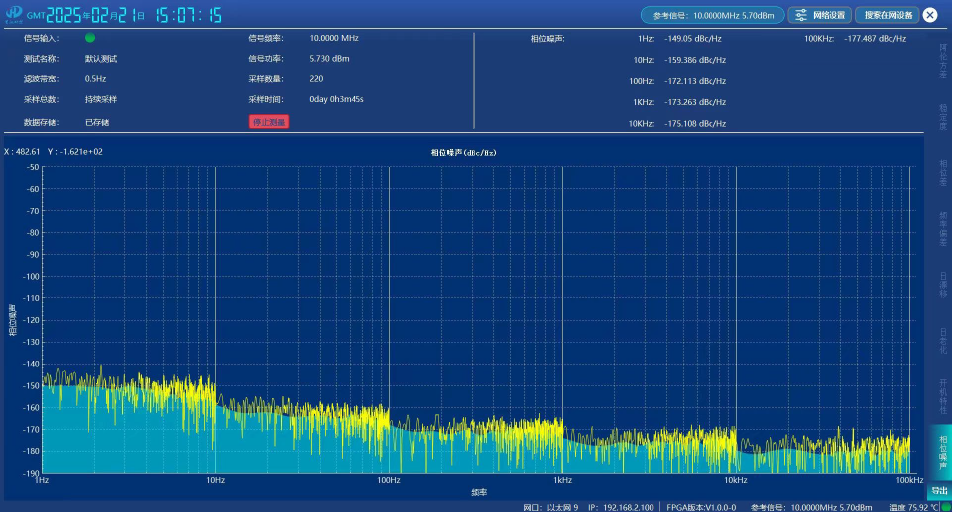Image resolution: width=953 pixels, height=513 pixels.
Task: Click the chart title 相位噪声(dBc/Hz)
Action: [x=464, y=153]
